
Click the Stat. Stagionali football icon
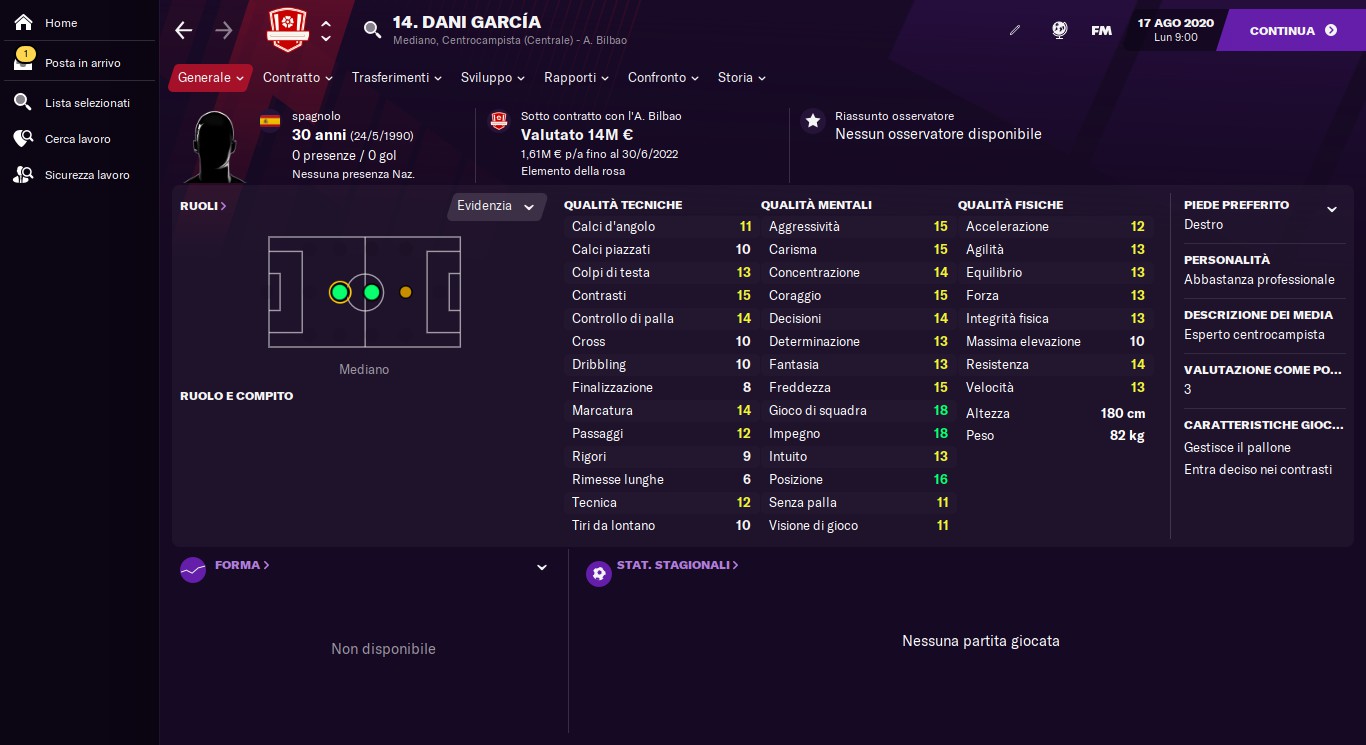pos(599,573)
